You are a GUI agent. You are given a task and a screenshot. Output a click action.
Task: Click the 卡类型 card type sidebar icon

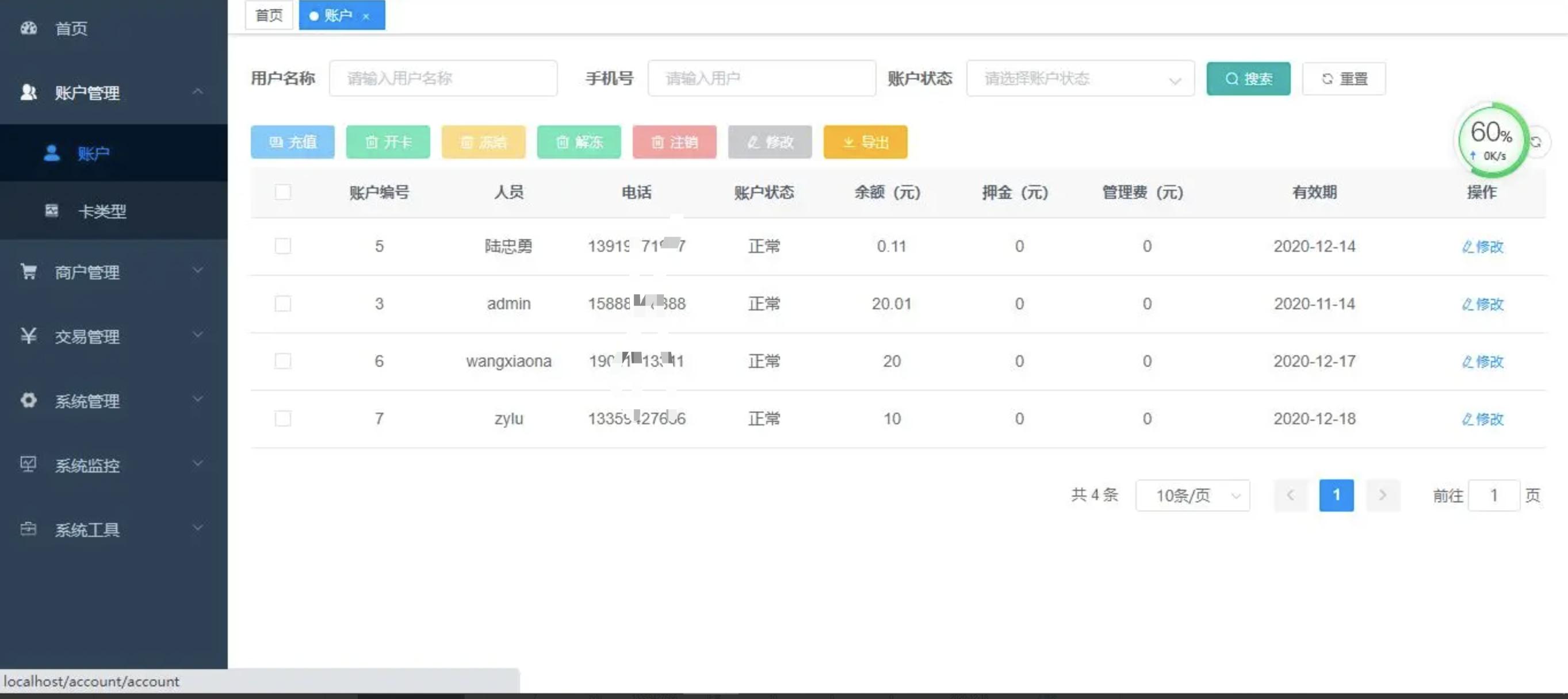pyautogui.click(x=52, y=211)
